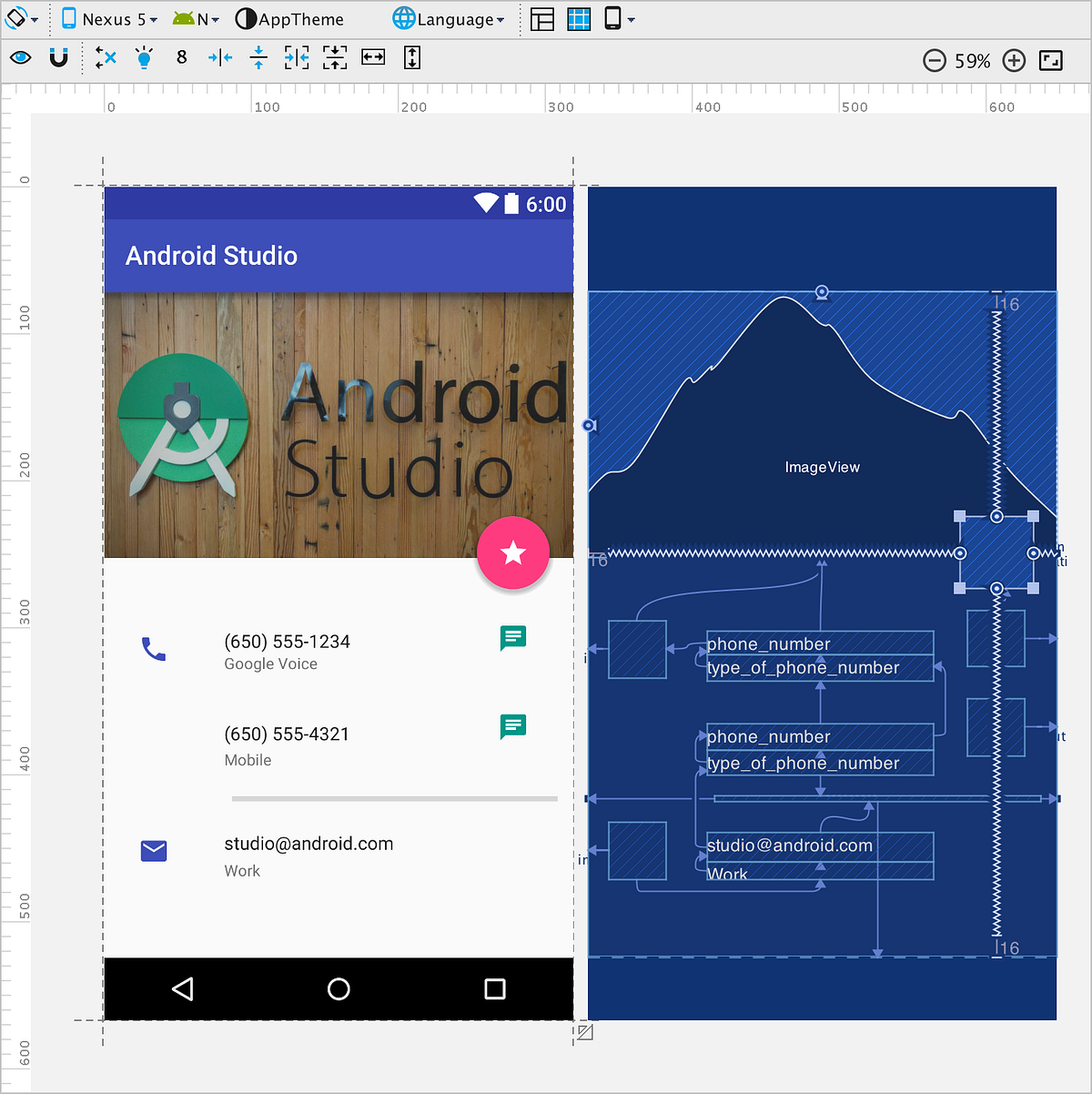Image resolution: width=1092 pixels, height=1094 pixels.
Task: Center the selection horizontally
Action: [x=219, y=57]
